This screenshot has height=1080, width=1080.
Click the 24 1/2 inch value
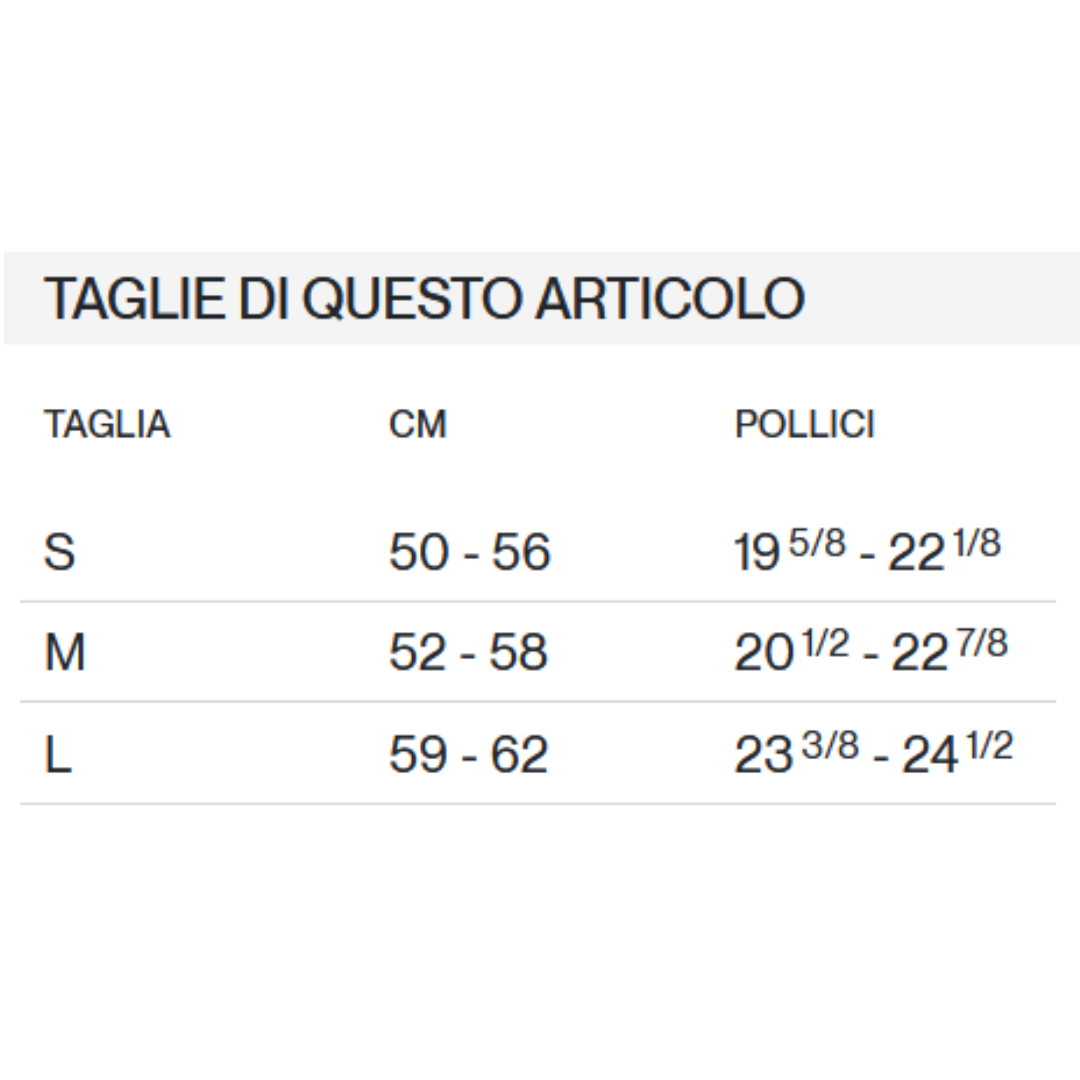[957, 753]
